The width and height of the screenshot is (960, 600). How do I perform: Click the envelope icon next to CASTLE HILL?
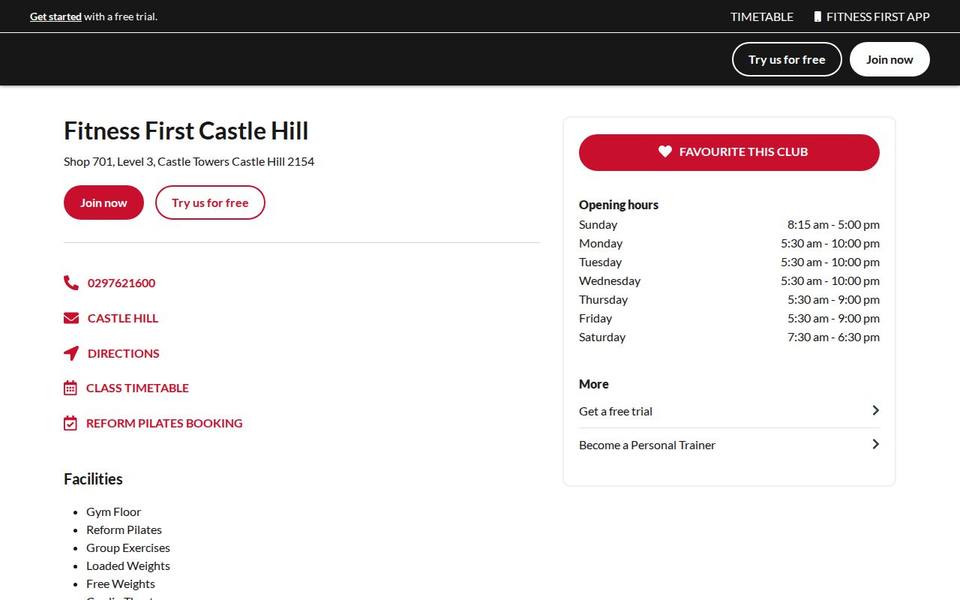71,318
